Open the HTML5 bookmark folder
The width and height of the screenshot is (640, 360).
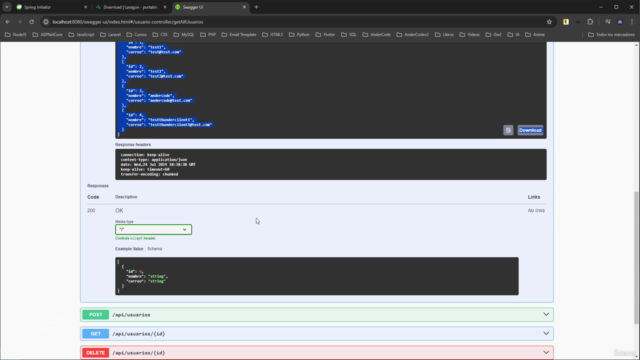273,35
